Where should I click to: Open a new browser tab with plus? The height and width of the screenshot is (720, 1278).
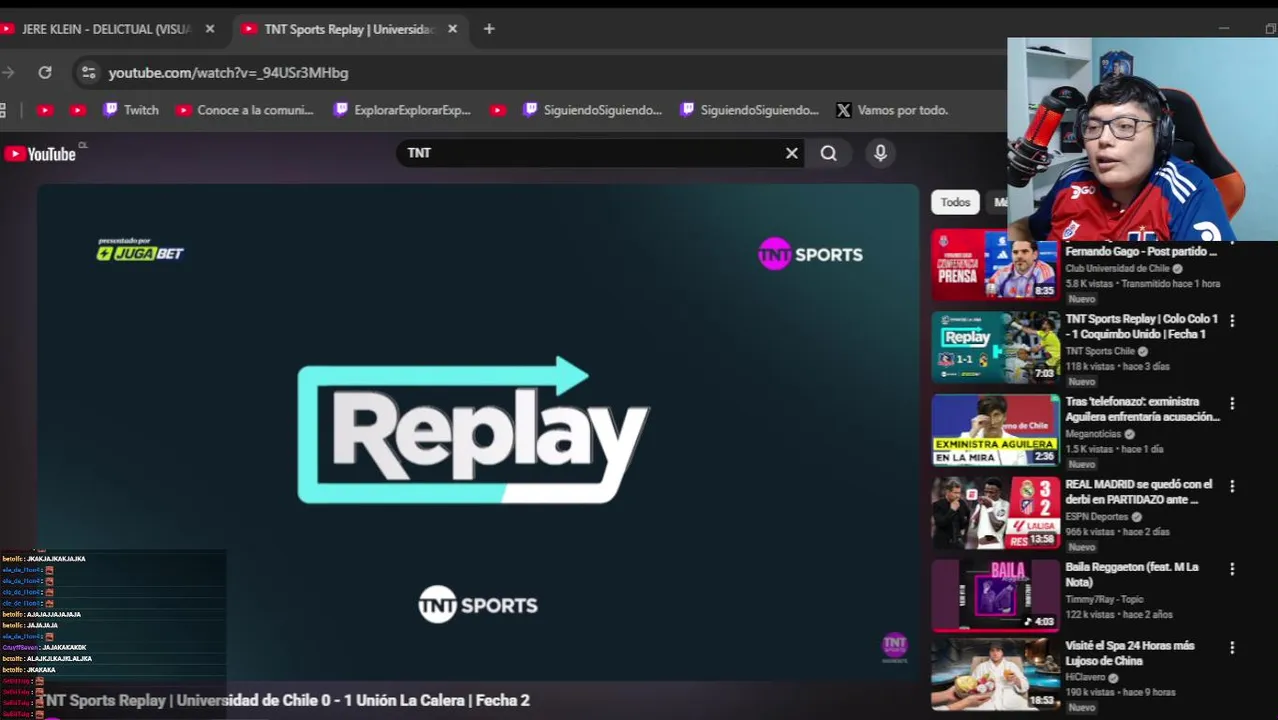(x=489, y=29)
